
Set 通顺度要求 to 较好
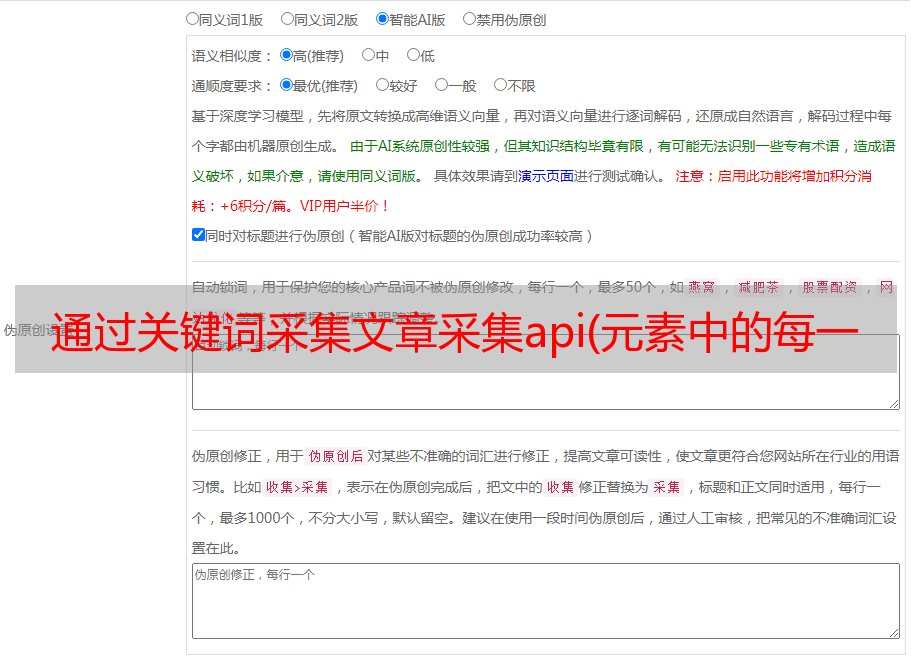(382, 85)
